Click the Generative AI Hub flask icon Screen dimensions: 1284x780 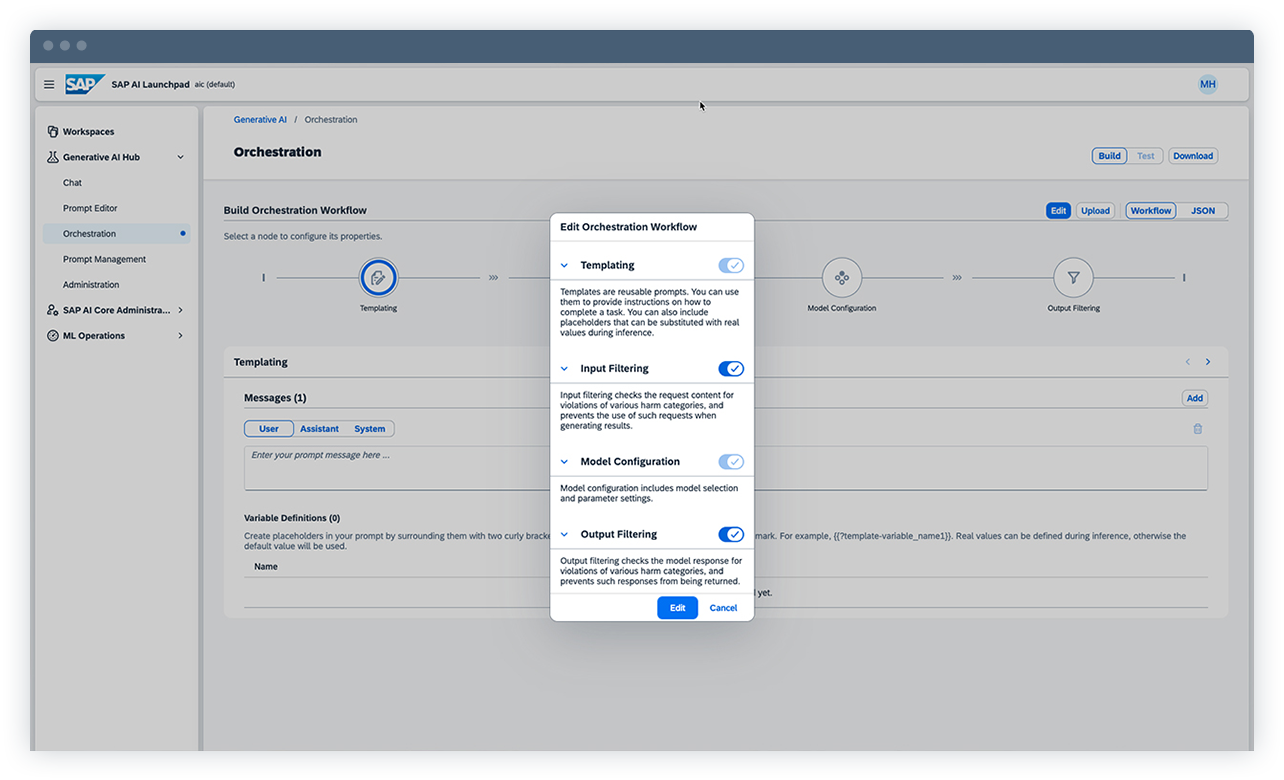pos(51,156)
